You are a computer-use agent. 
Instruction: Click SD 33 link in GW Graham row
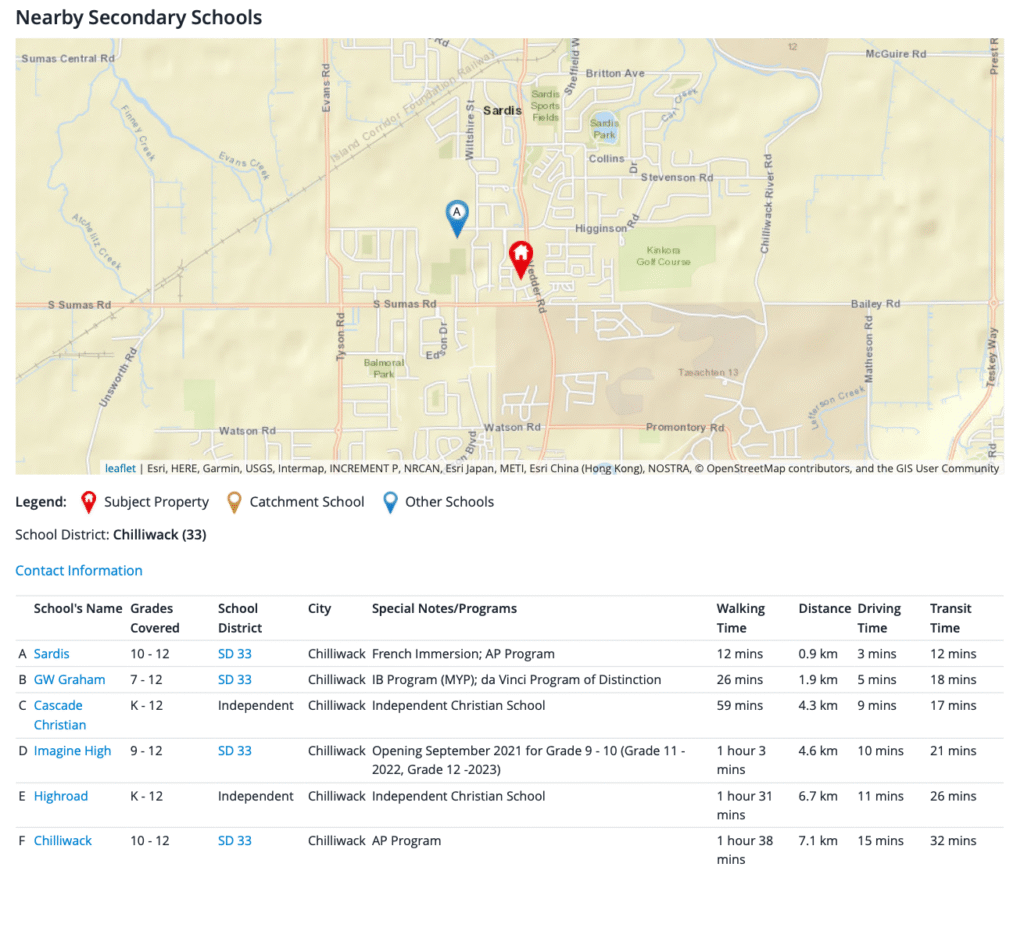click(235, 679)
